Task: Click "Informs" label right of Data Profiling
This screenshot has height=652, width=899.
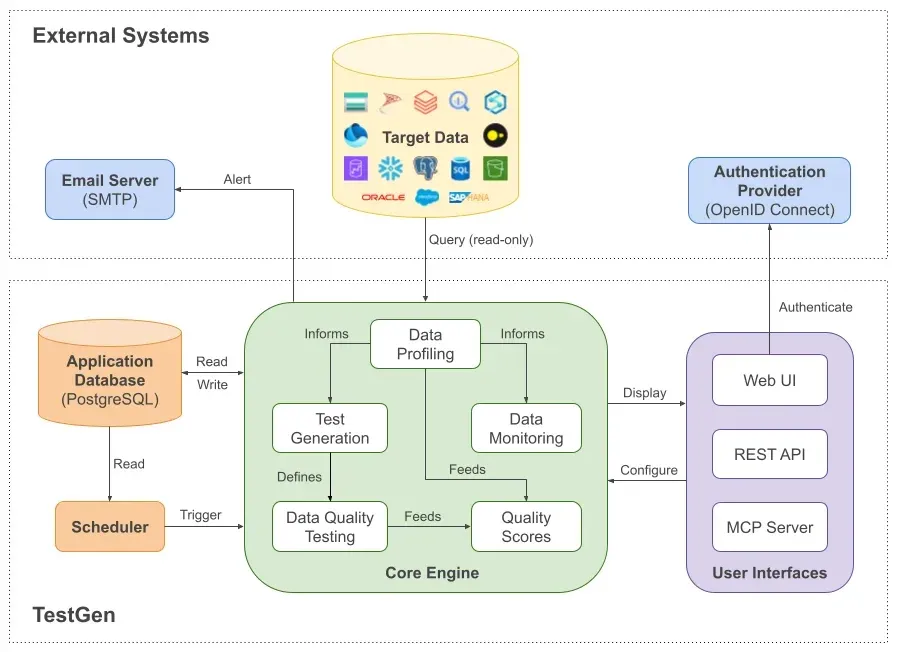Action: pyautogui.click(x=522, y=334)
